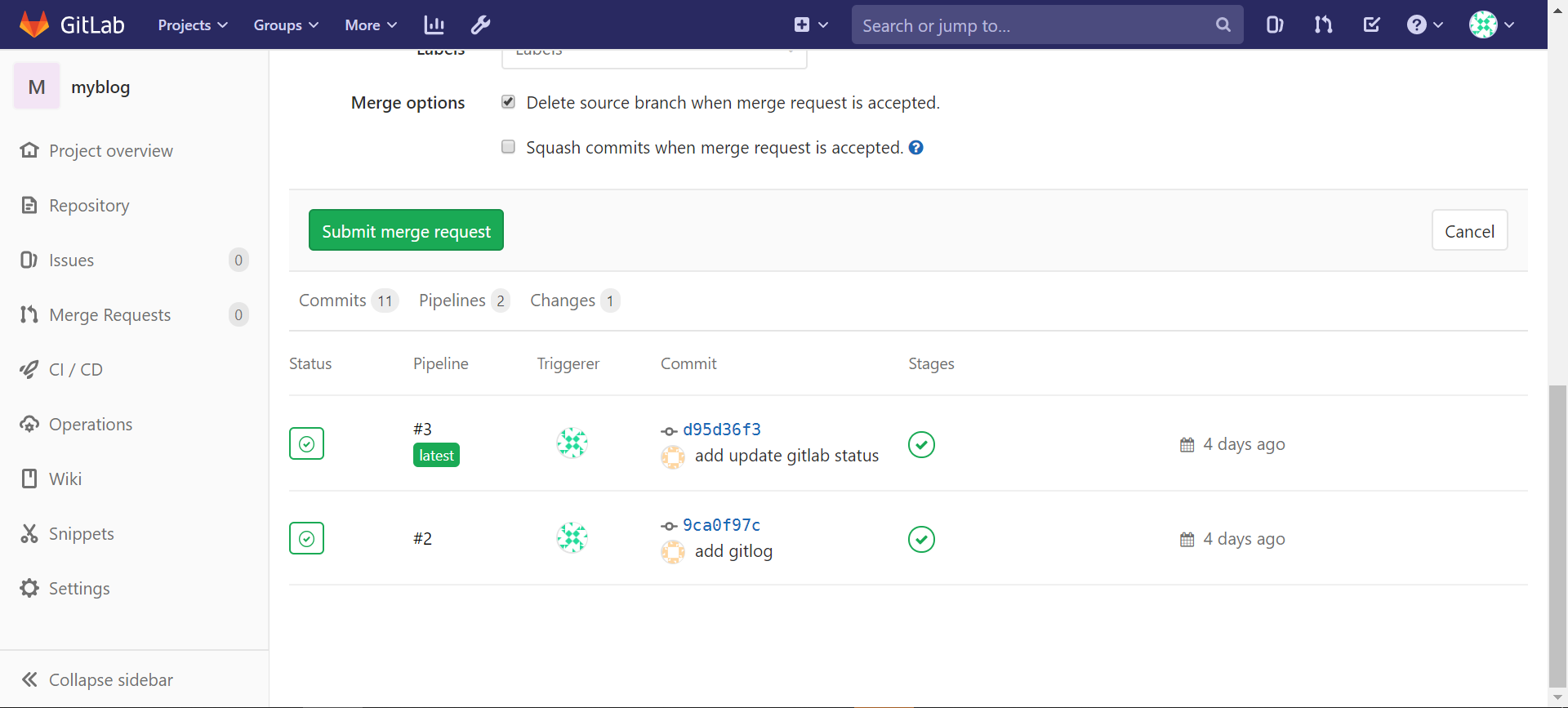1568x708 pixels.
Task: Uncheck Delete source branch checkbox
Action: point(508,102)
